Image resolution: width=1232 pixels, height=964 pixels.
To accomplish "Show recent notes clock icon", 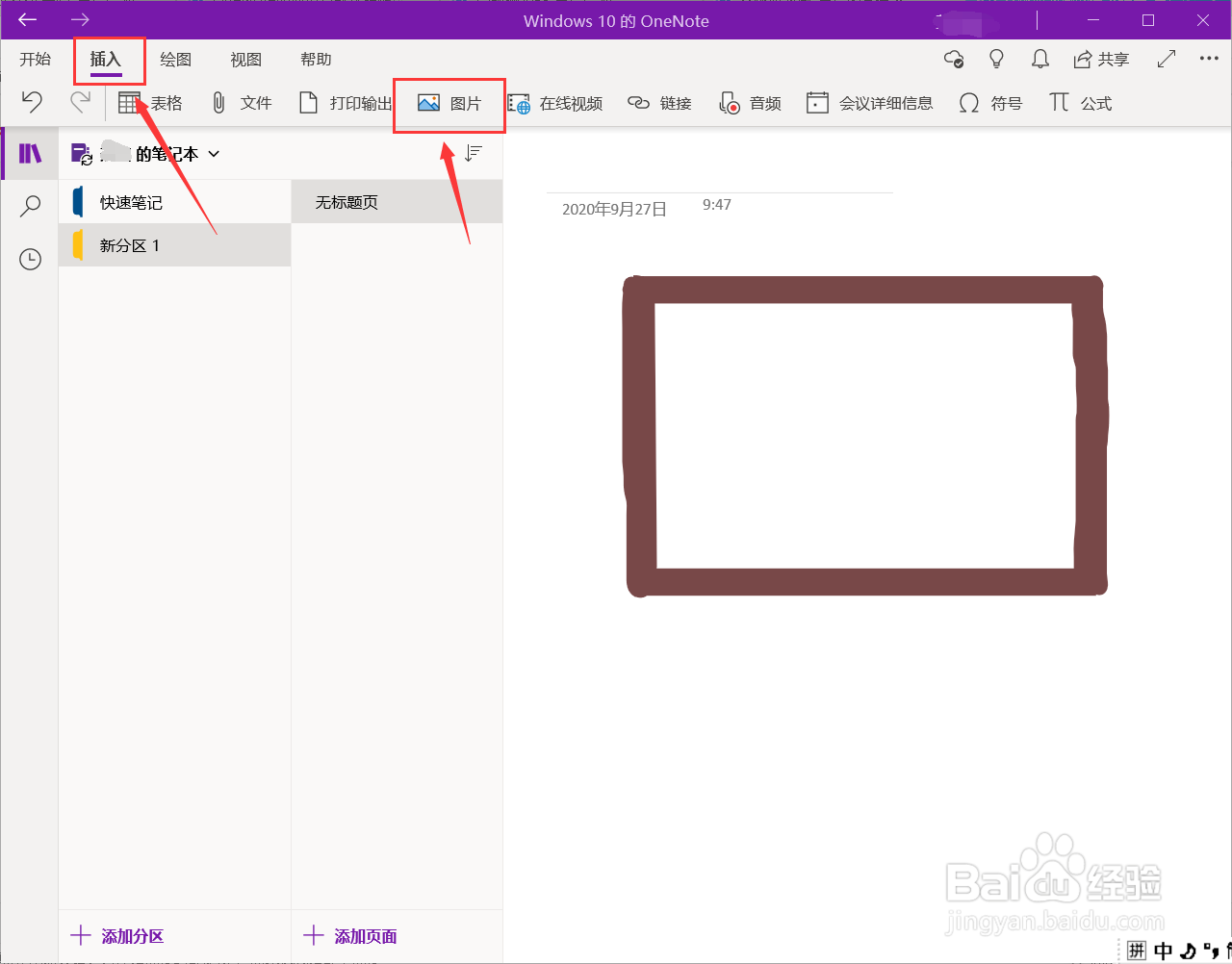I will [31, 259].
